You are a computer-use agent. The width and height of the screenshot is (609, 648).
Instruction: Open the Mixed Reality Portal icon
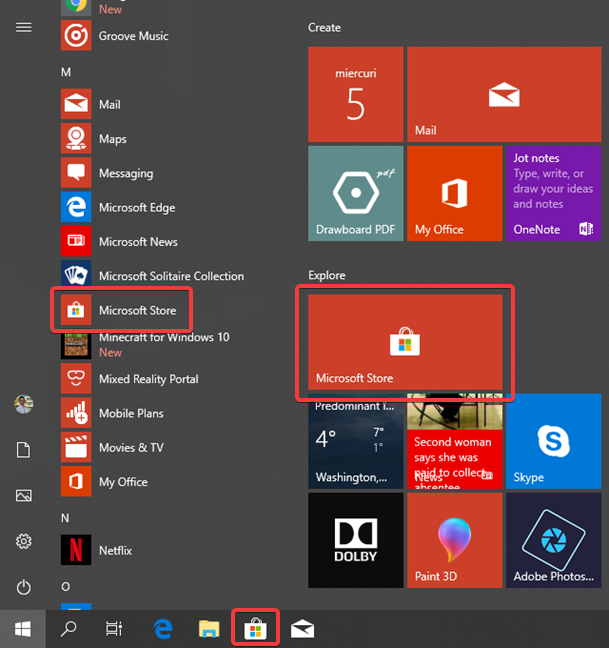coord(76,379)
